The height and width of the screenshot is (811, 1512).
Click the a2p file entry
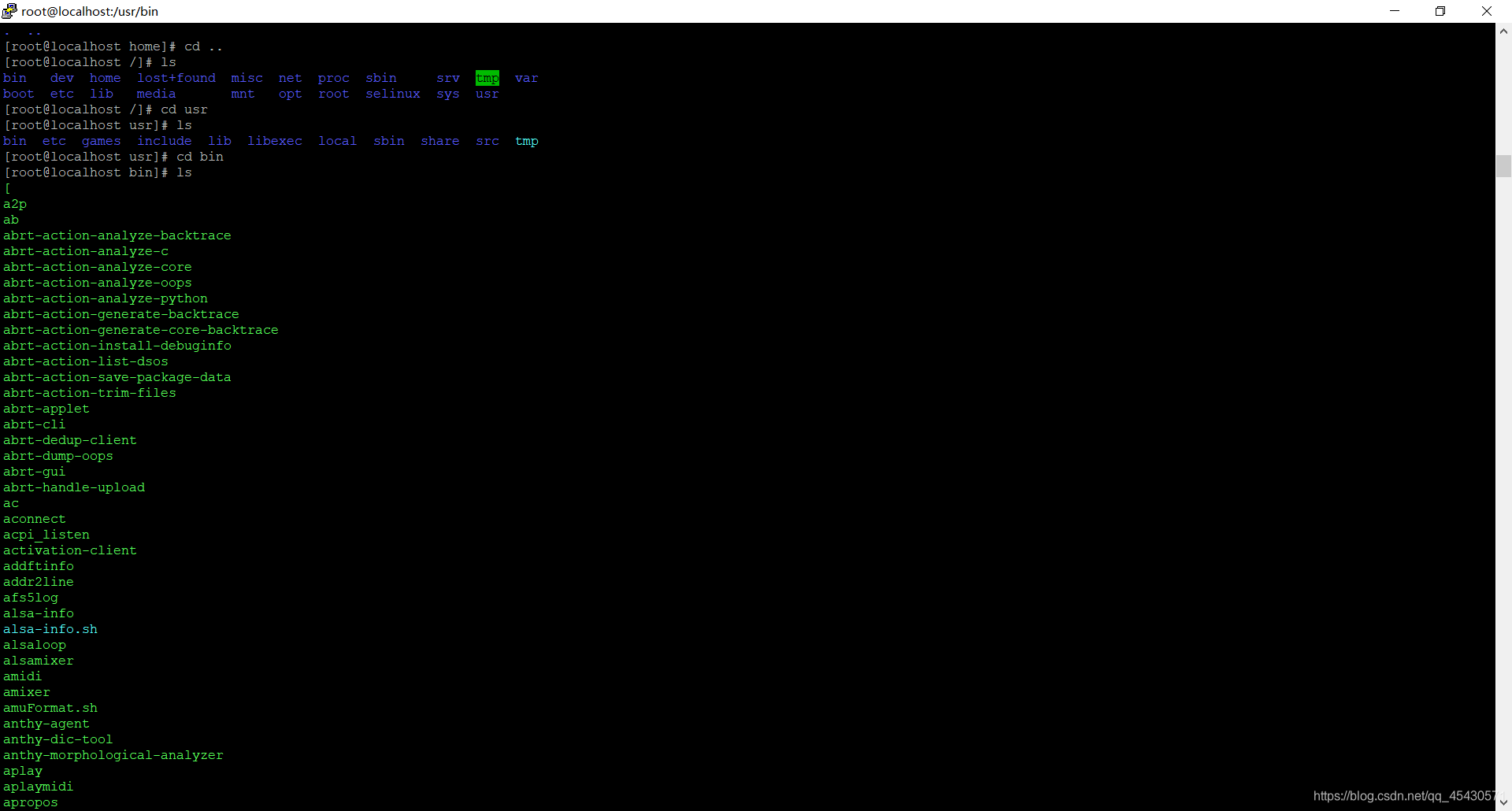click(15, 204)
